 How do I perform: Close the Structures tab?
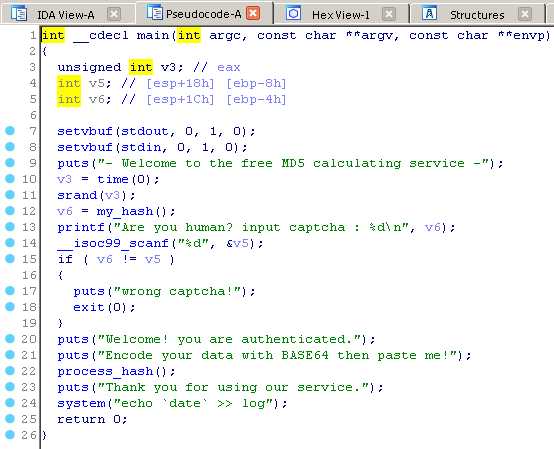click(525, 14)
